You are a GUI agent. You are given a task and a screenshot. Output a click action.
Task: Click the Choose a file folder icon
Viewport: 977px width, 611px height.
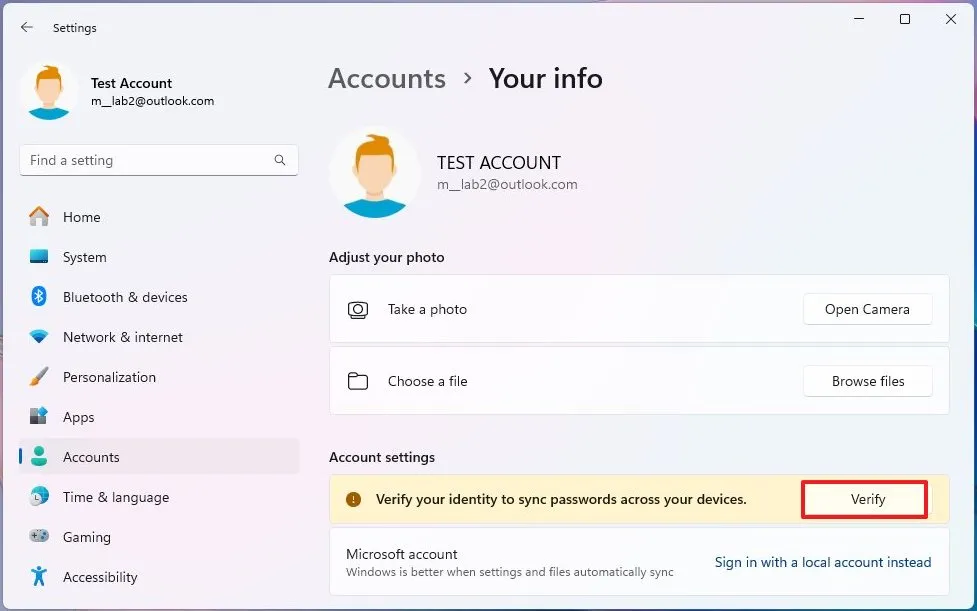(359, 381)
